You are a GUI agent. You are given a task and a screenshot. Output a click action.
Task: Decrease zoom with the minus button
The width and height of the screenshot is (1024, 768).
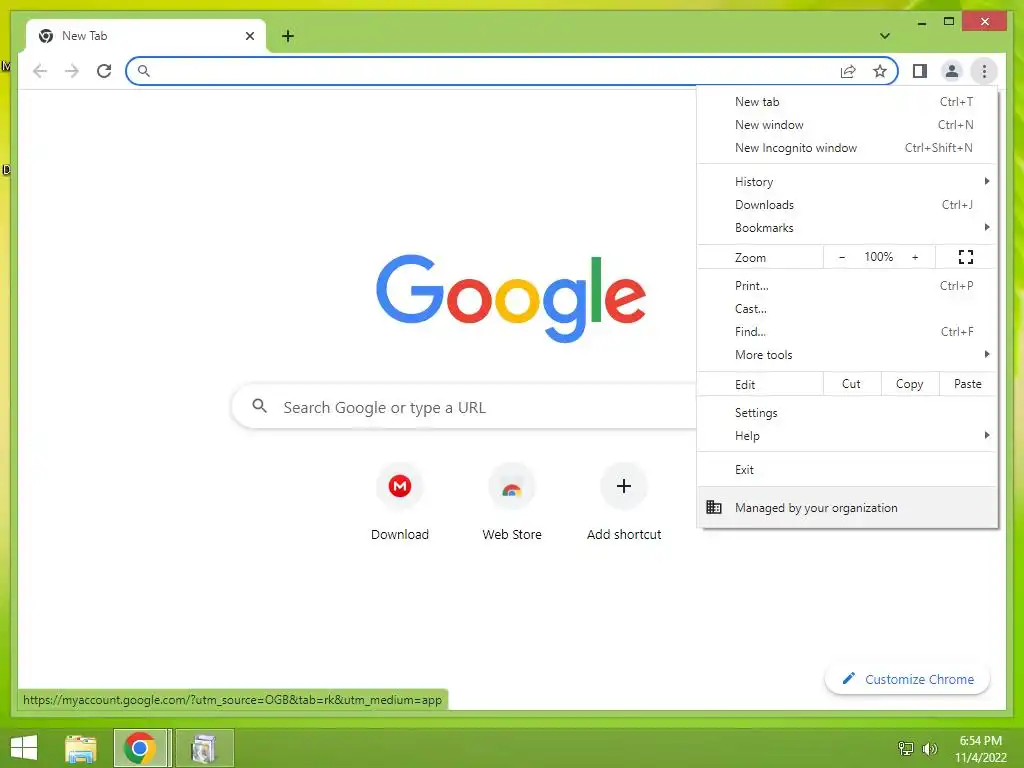click(842, 257)
